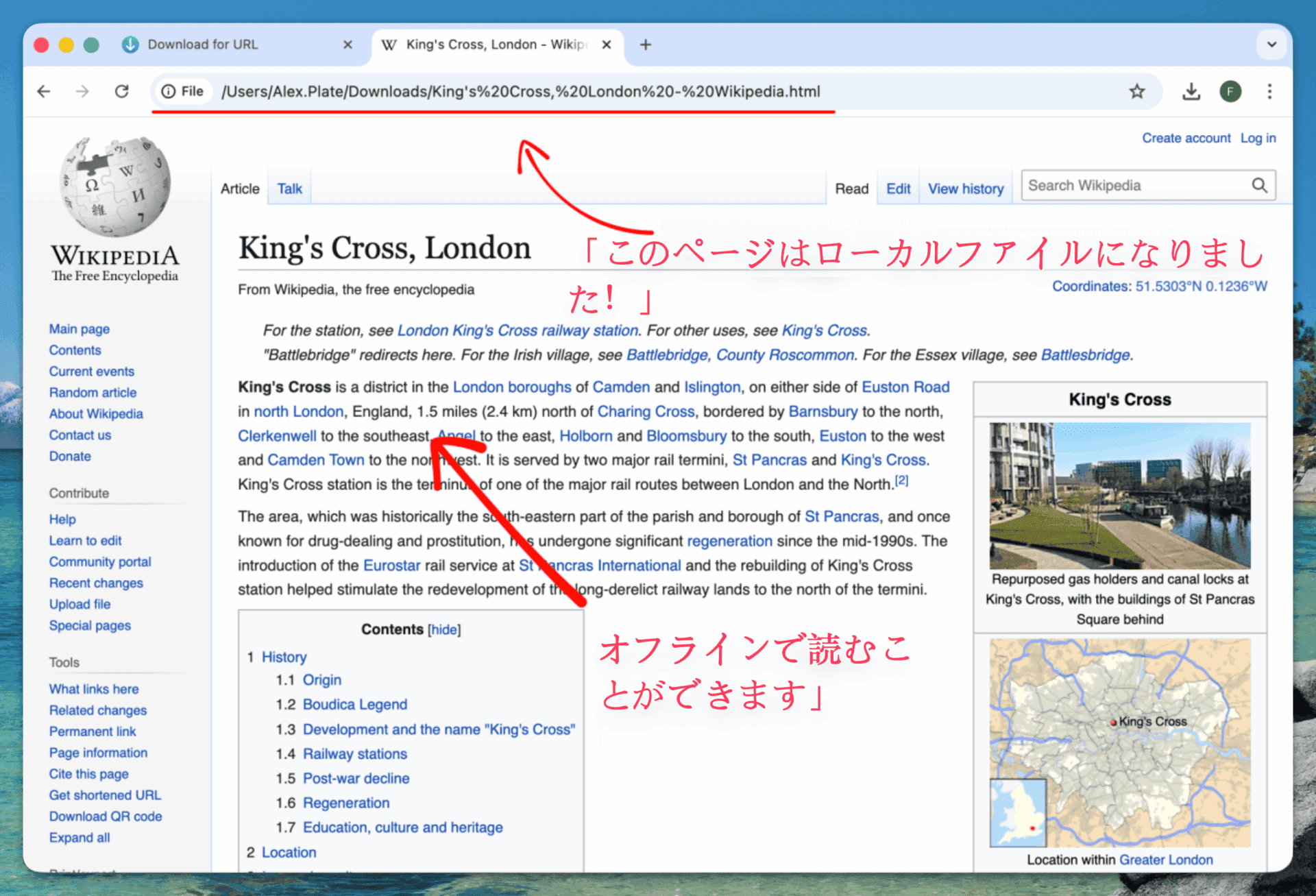Jump to 1.5 Post-war decline section
The width and height of the screenshot is (1316, 896).
point(356,779)
